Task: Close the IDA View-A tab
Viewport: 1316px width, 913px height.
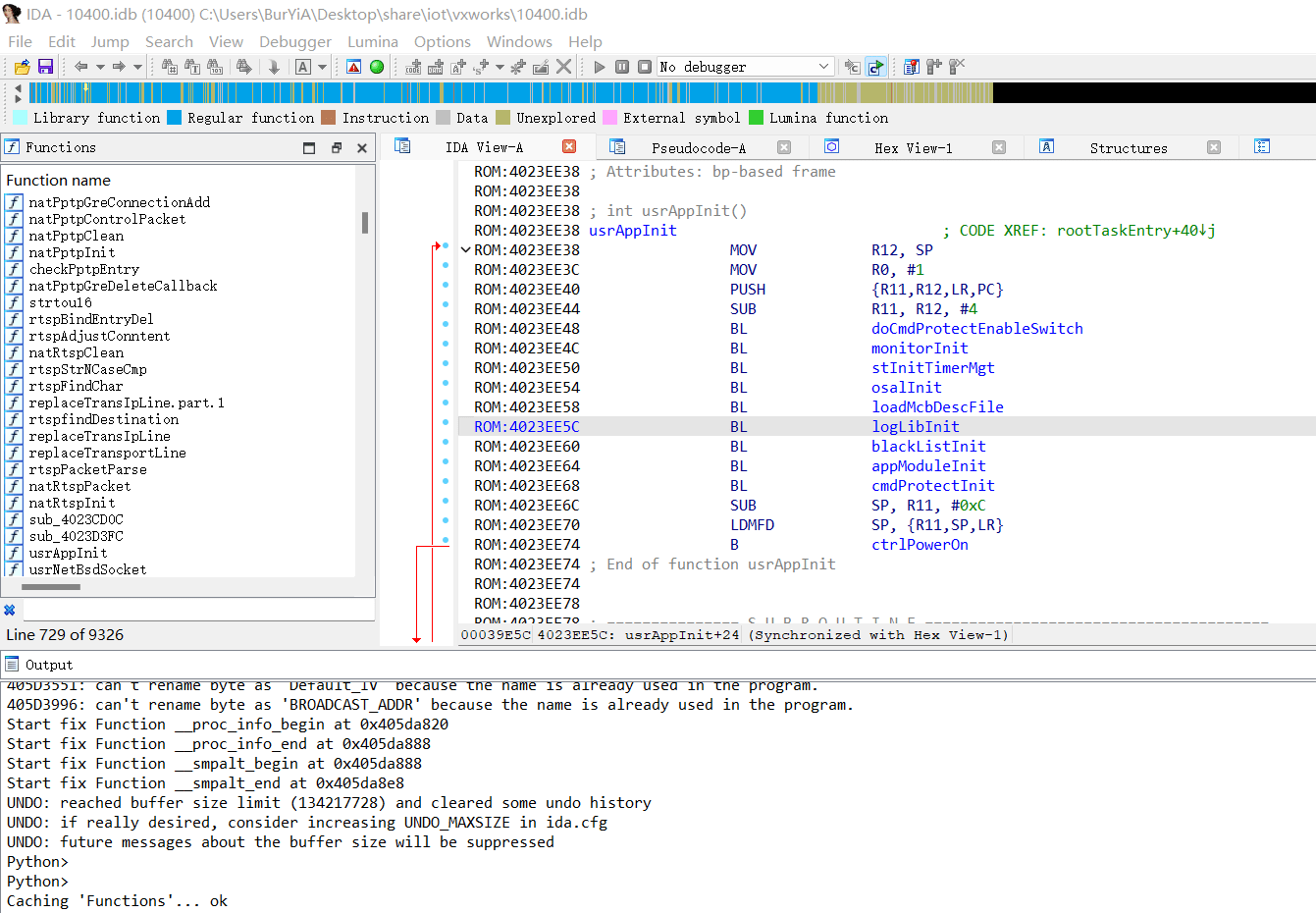Action: coord(569,146)
